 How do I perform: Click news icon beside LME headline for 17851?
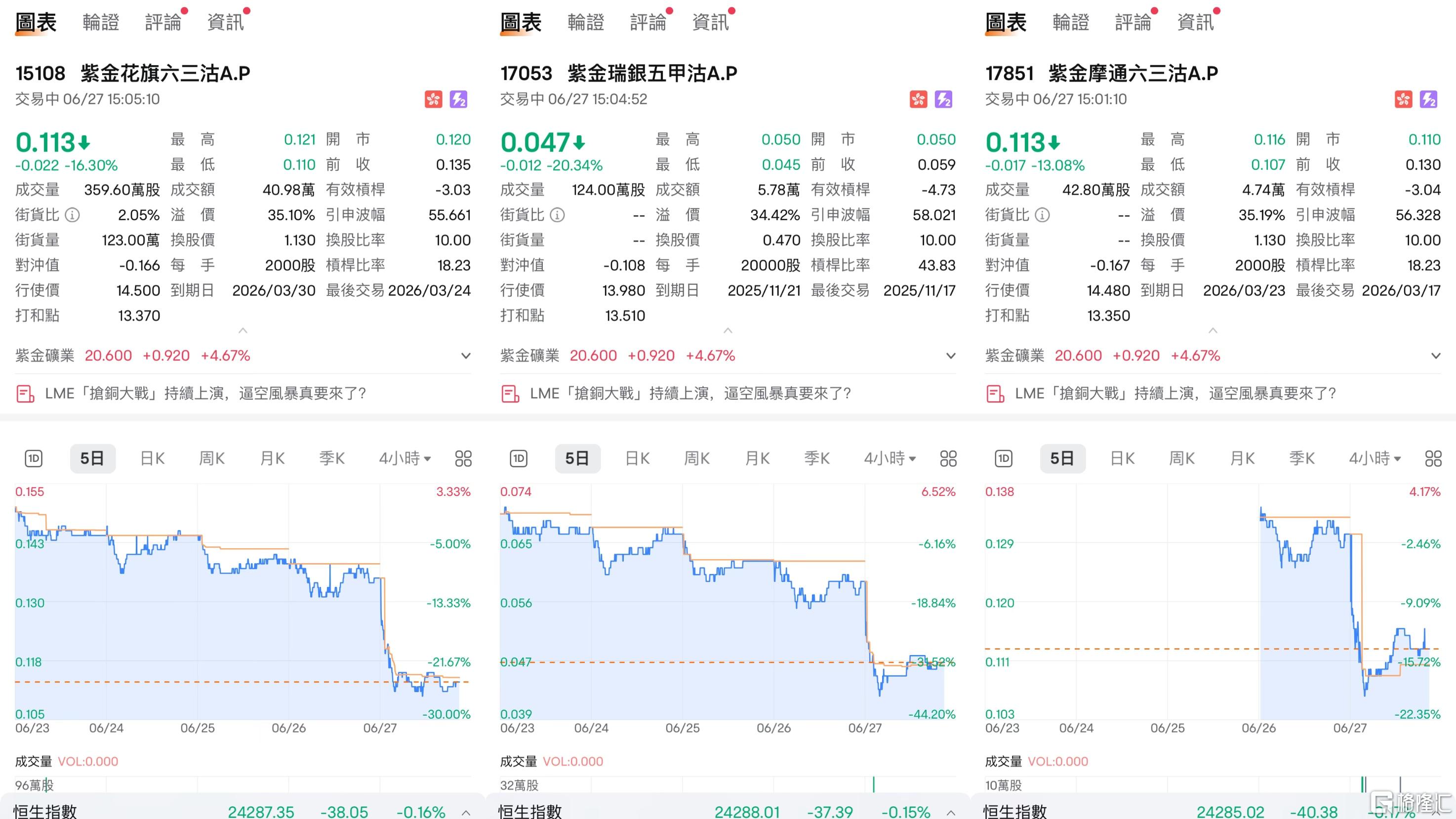click(995, 394)
